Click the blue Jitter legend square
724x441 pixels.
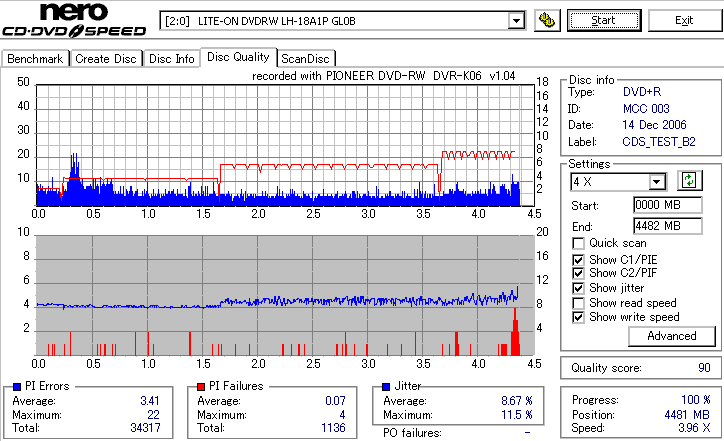click(x=386, y=387)
